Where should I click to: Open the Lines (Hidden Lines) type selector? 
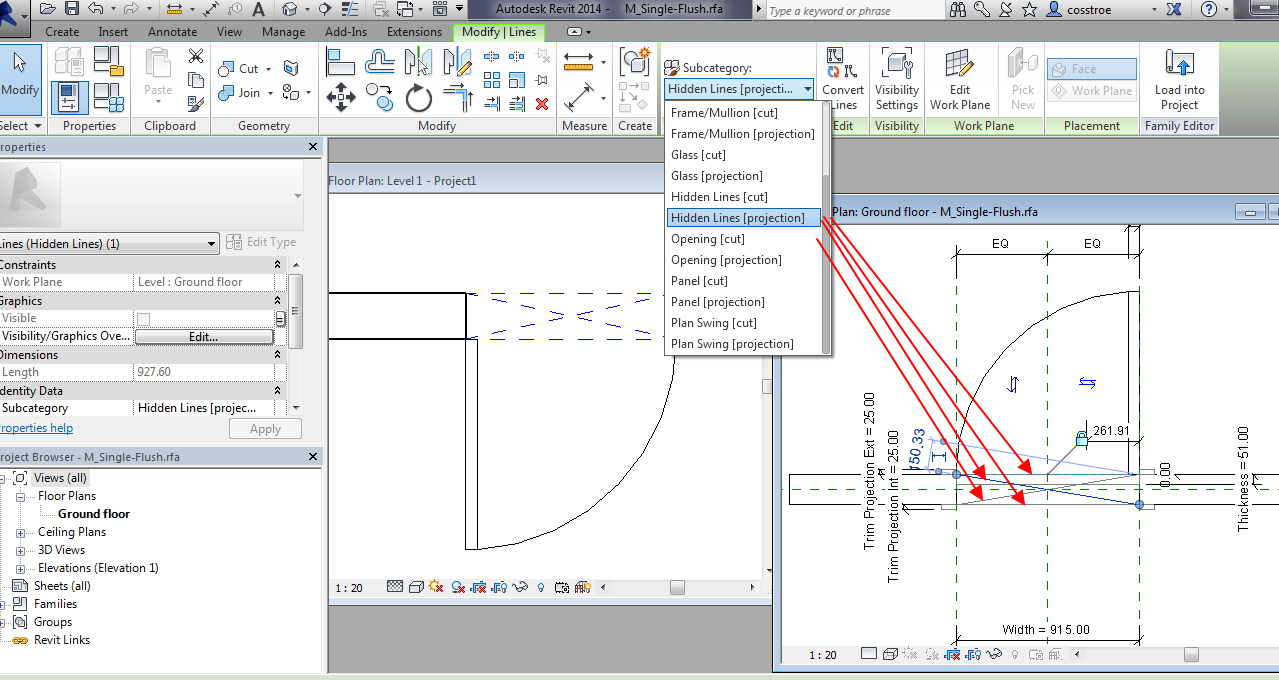pos(211,243)
